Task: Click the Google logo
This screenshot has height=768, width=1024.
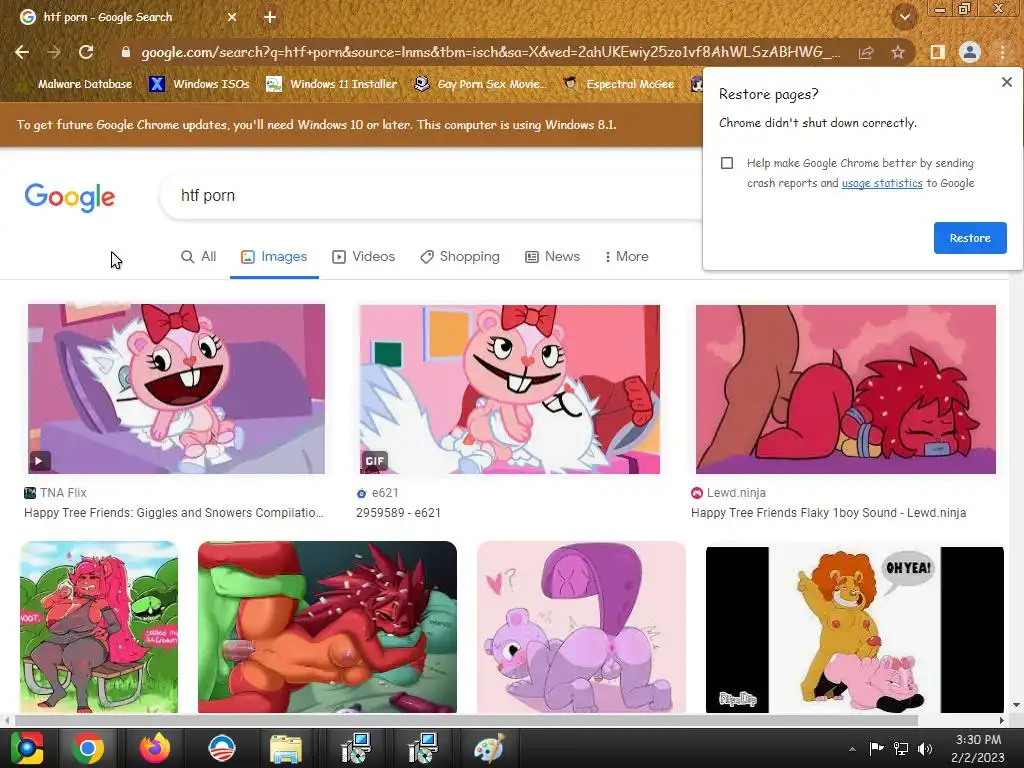Action: coord(70,197)
